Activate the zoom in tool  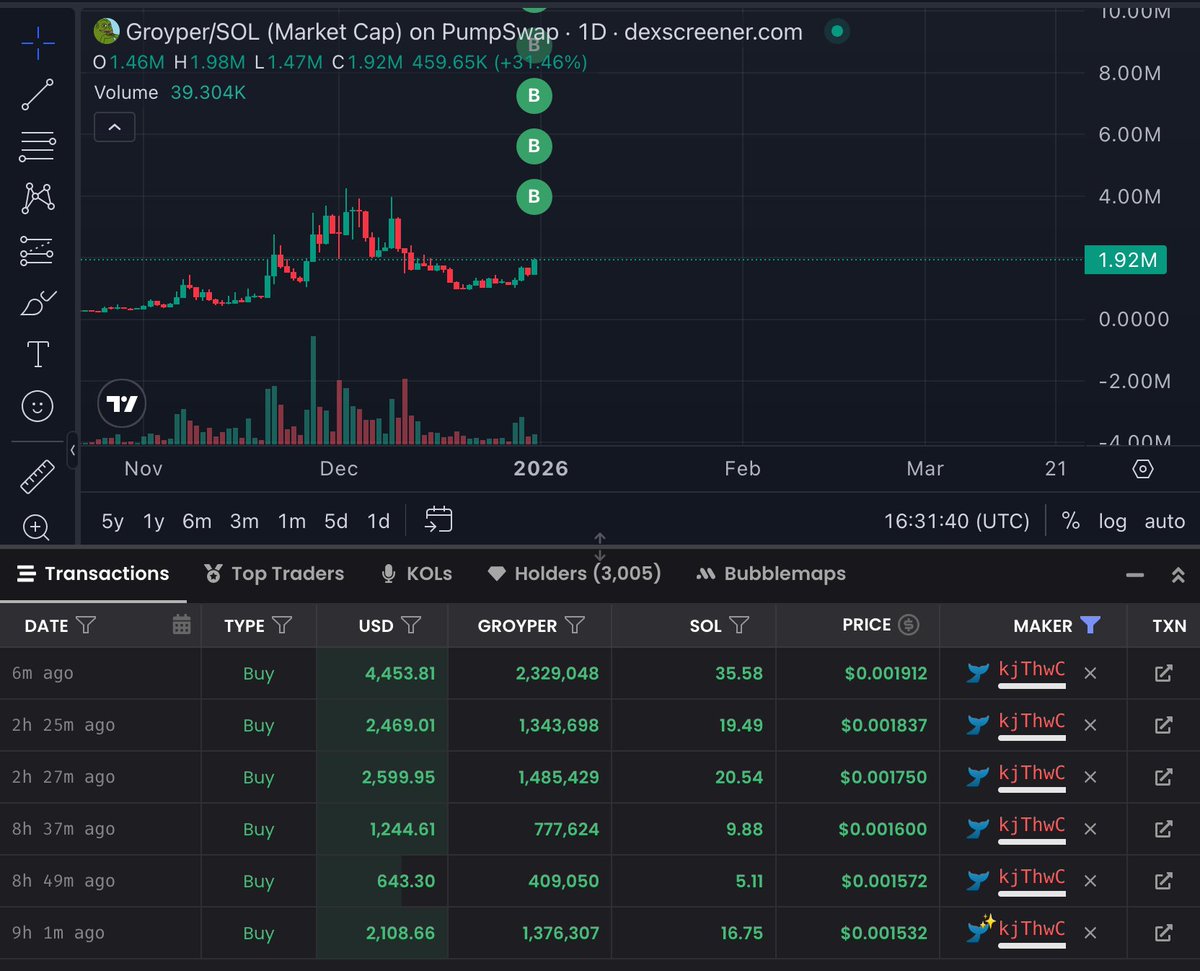click(36, 527)
